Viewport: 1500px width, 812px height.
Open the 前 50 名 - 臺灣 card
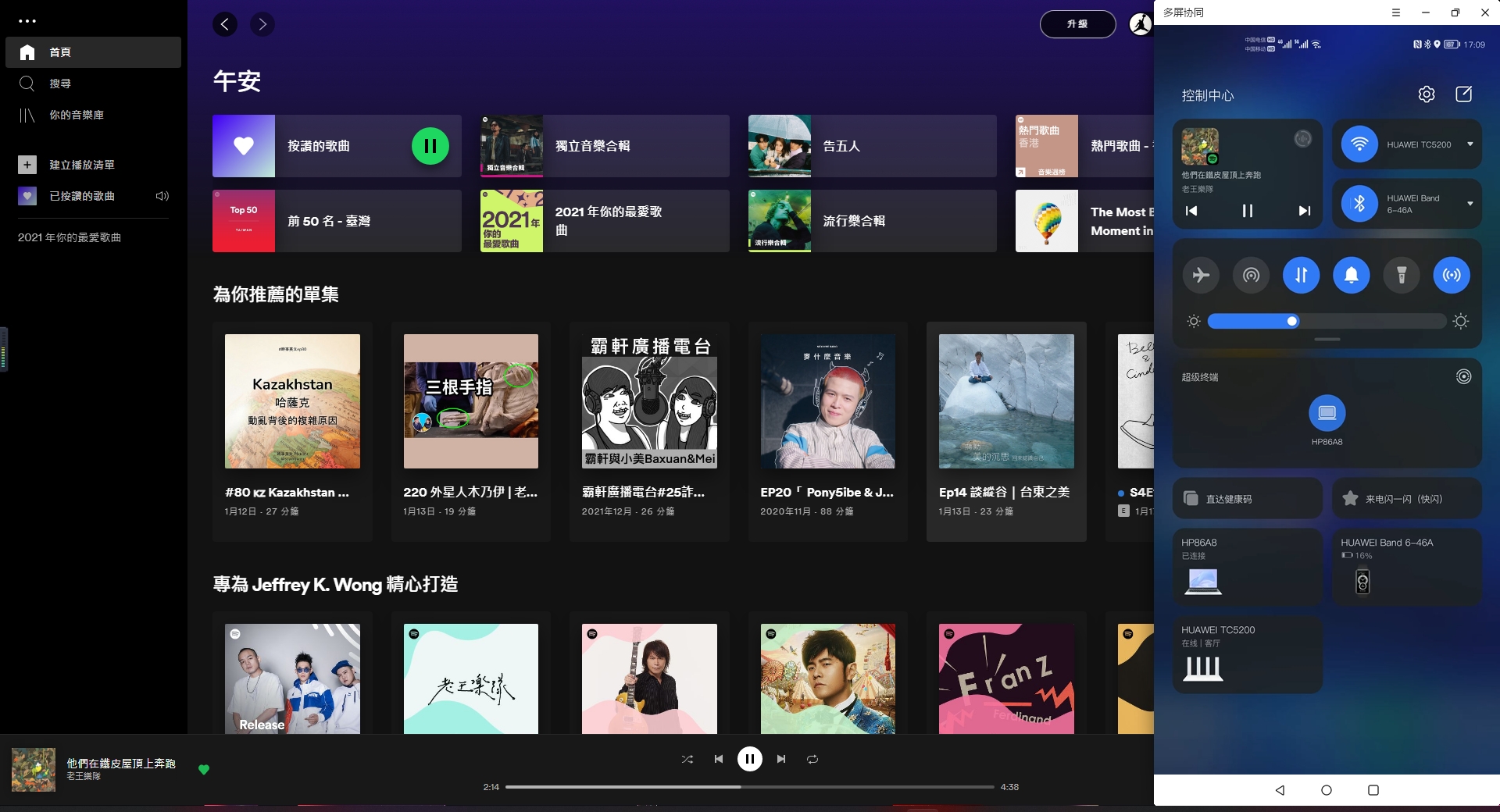click(x=337, y=221)
